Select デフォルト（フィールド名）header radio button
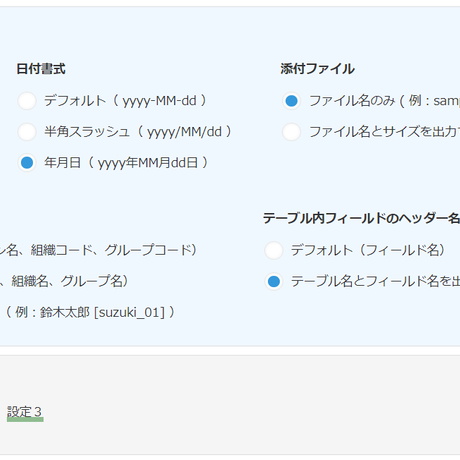The height and width of the screenshot is (460, 460). [274, 250]
